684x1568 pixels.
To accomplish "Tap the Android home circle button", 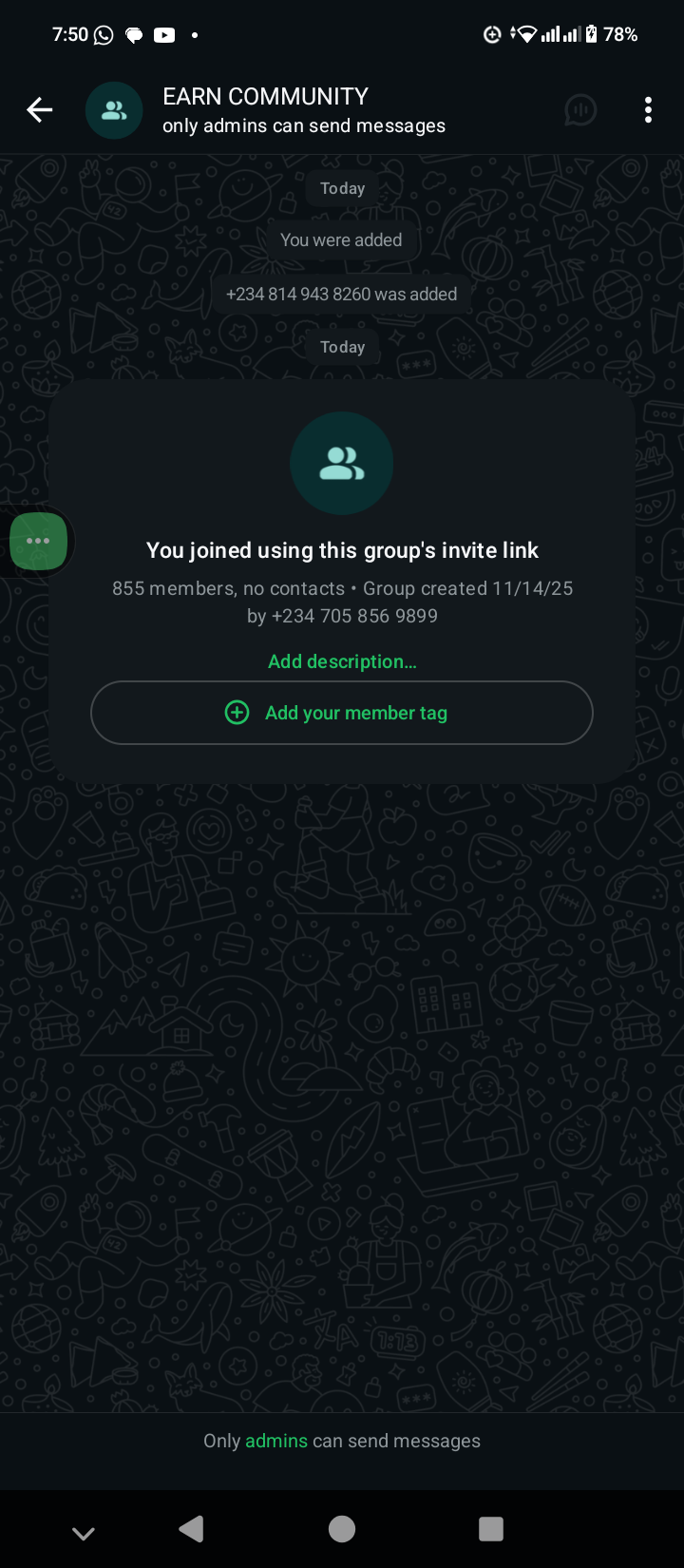I will click(x=342, y=1528).
